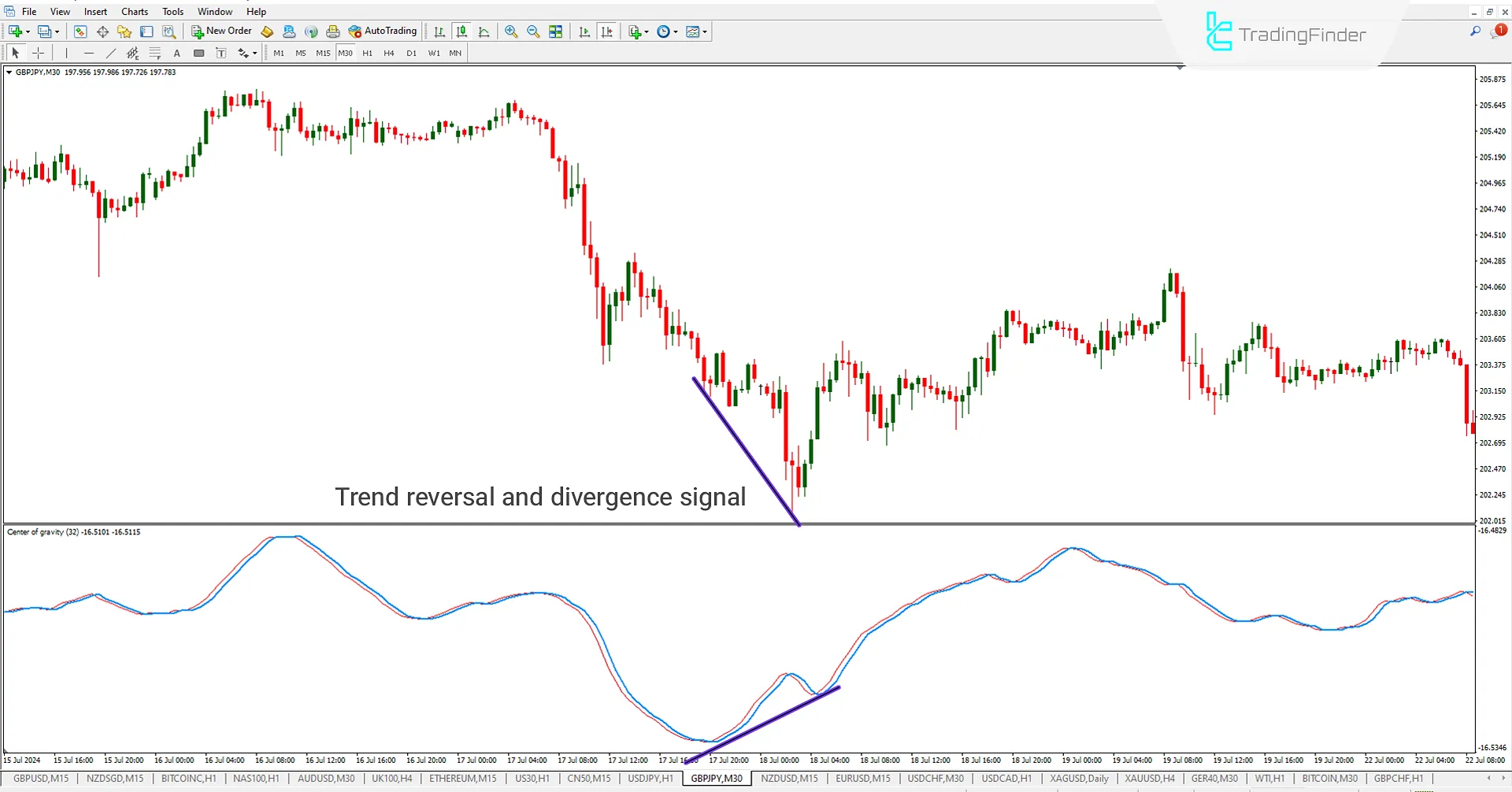The height and width of the screenshot is (792, 1512).
Task: Select the Crosshair tool
Action: tap(38, 53)
